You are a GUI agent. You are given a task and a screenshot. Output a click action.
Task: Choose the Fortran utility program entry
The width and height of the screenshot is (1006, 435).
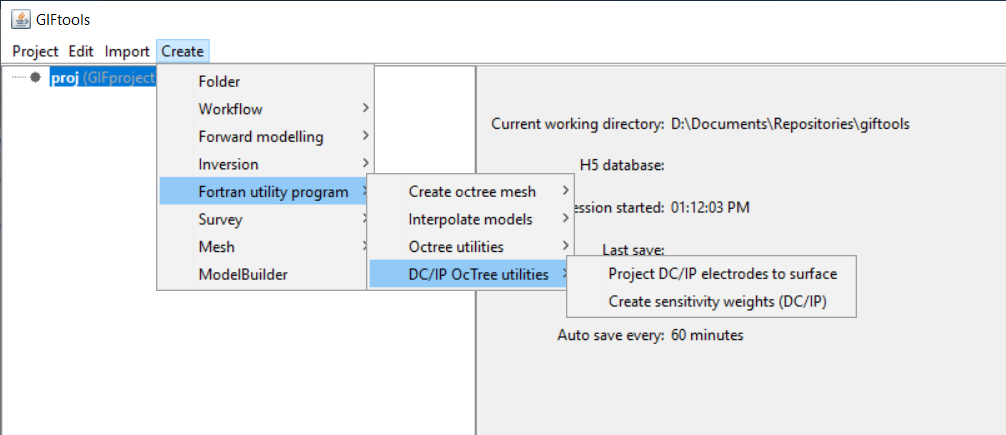pyautogui.click(x=265, y=191)
